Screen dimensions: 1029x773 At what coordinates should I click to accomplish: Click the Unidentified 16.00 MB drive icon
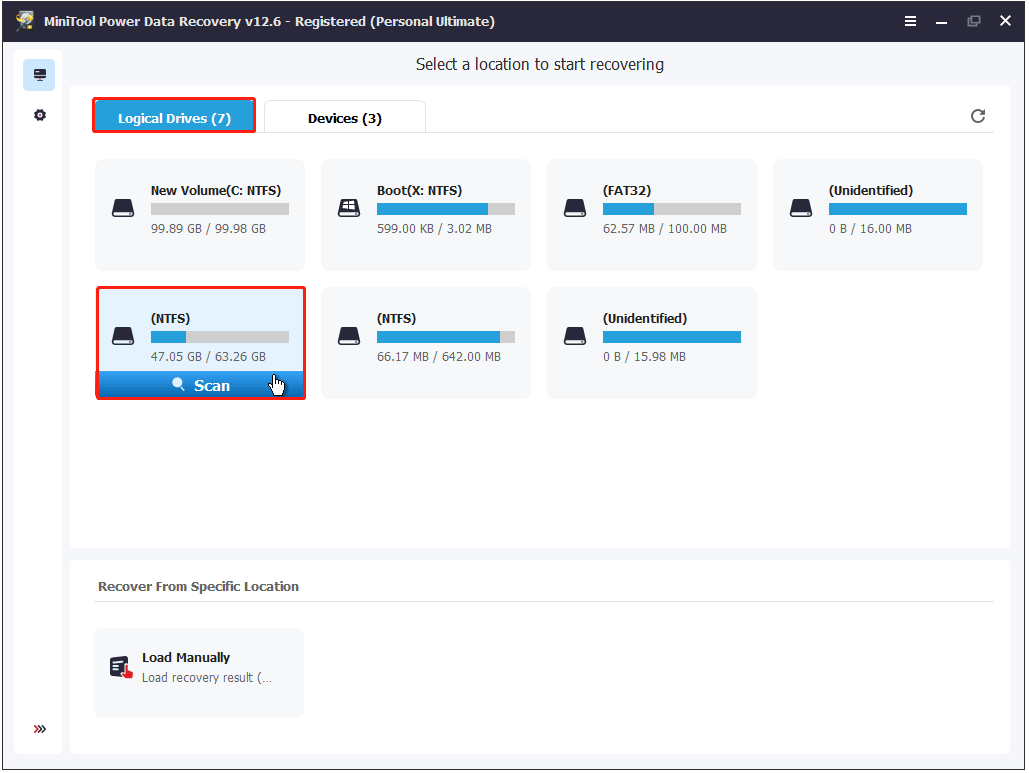point(801,207)
